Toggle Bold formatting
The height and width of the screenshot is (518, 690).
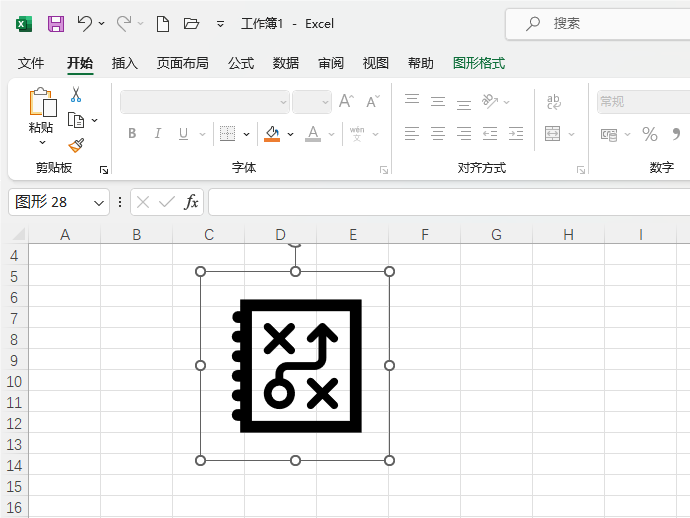click(132, 133)
